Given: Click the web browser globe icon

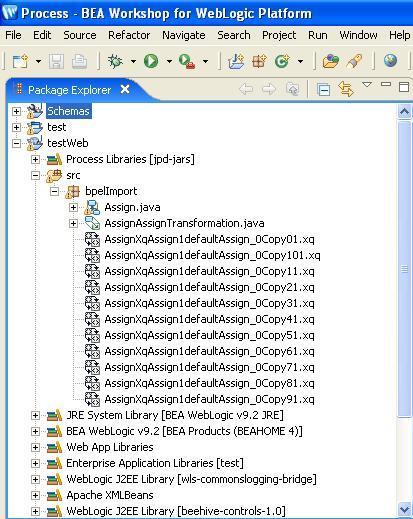Looking at the screenshot, I should click(390, 61).
